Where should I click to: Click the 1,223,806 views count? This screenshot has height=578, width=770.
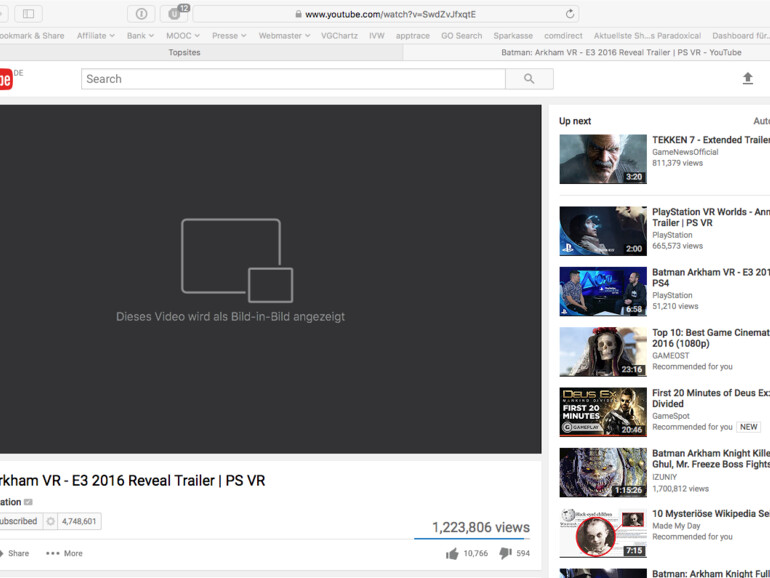point(481,527)
